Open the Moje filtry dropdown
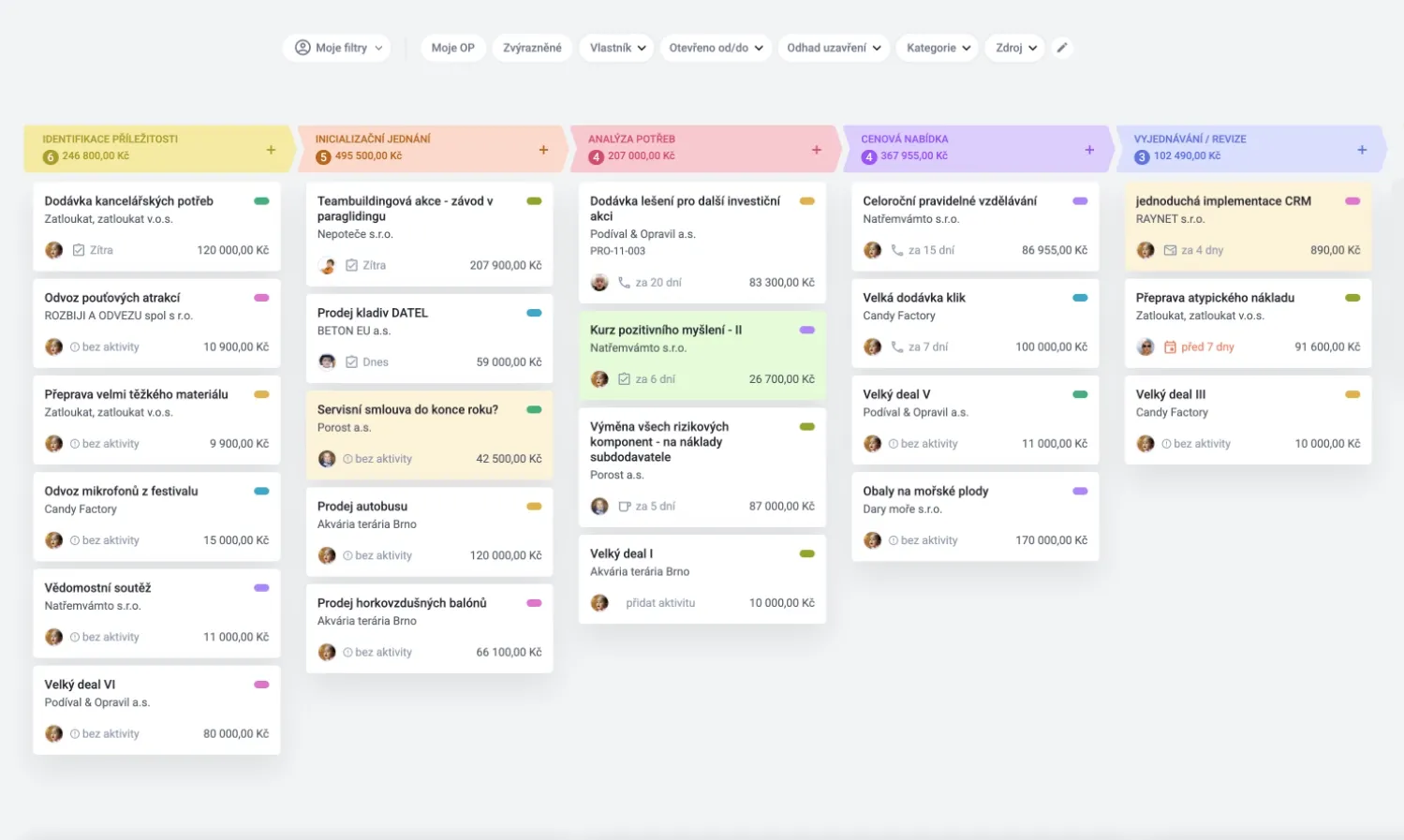The image size is (1404, 840). [337, 48]
